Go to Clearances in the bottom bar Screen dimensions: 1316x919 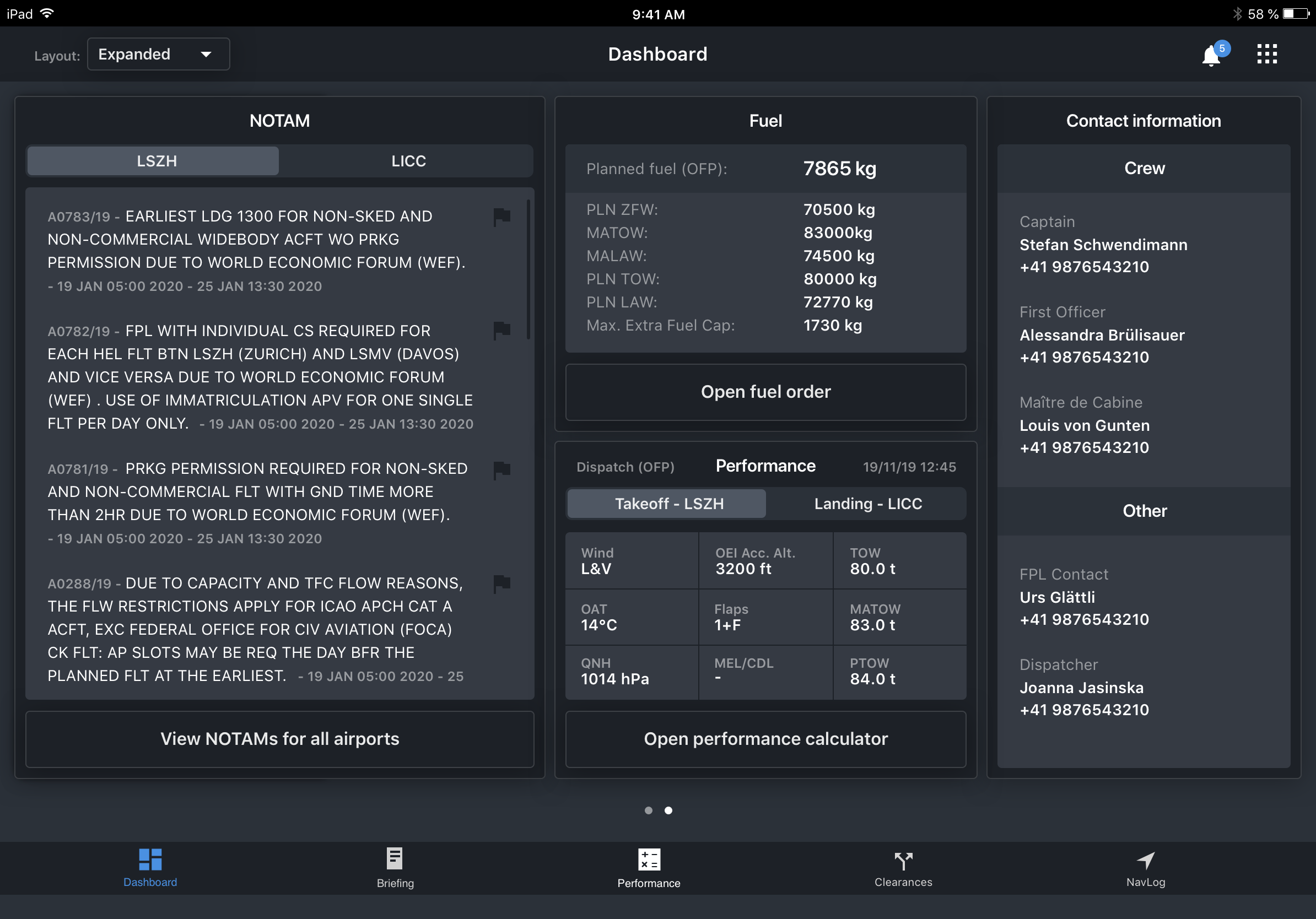pyautogui.click(x=903, y=867)
